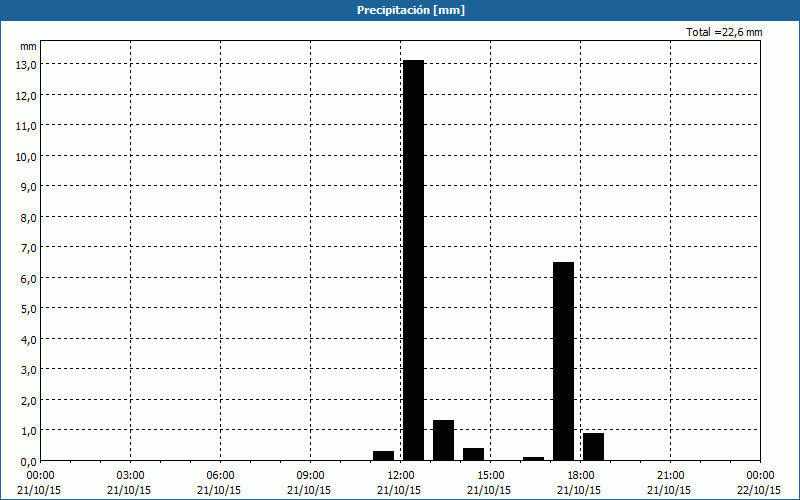
Task: Click the 6.5 mm bar before 18:00
Action: 563,361
